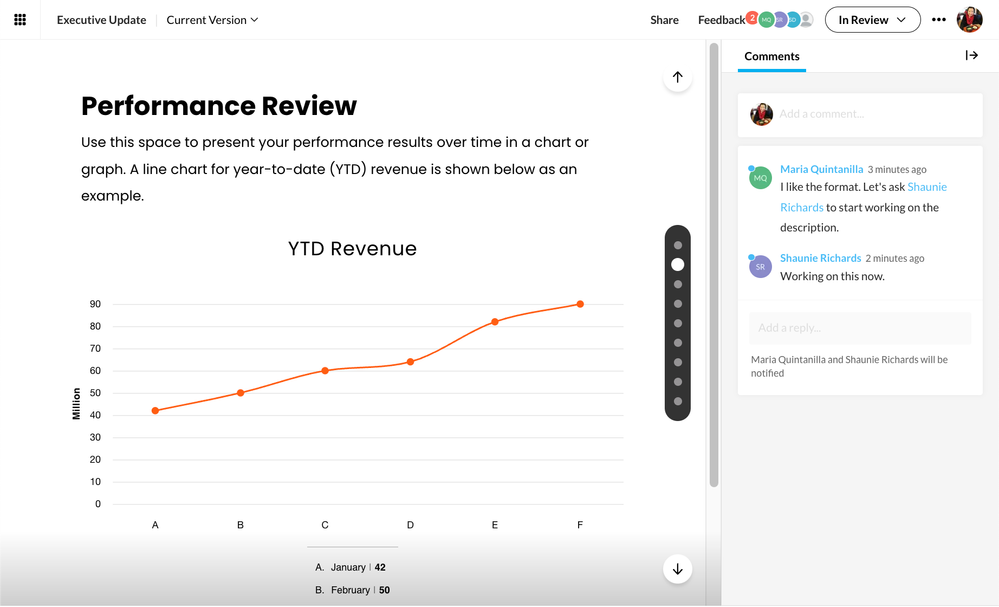The image size is (999, 607).
Task: Click the profile photo beside Add a comment
Action: click(761, 114)
